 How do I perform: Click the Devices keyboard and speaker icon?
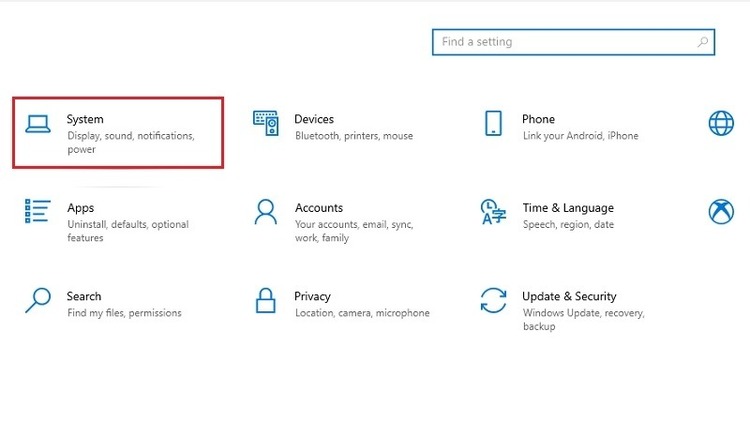pyautogui.click(x=266, y=123)
